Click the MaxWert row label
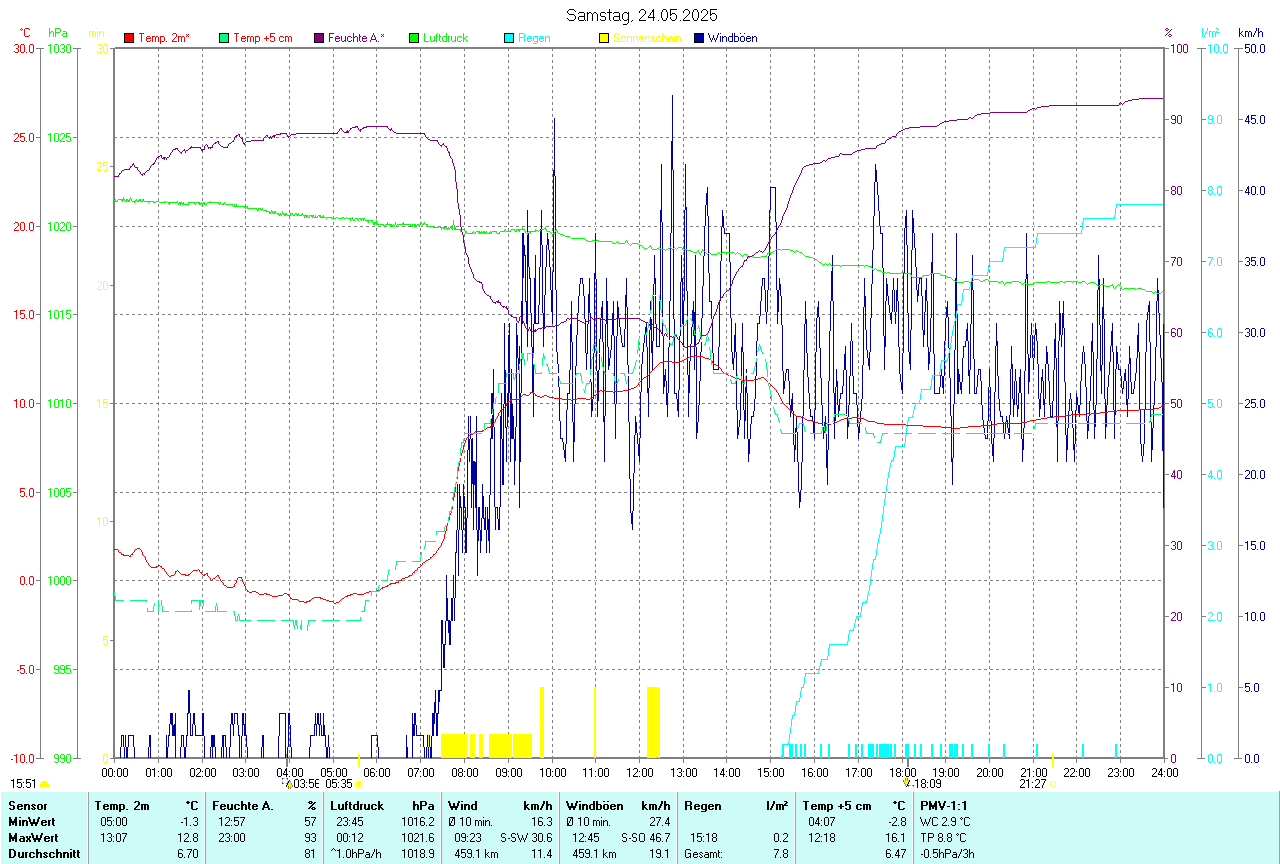This screenshot has width=1280, height=864. click(x=32, y=838)
